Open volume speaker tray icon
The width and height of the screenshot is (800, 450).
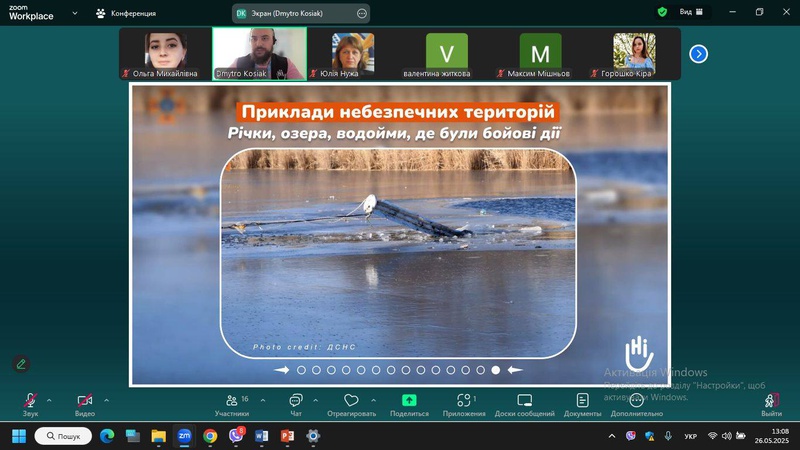727,436
